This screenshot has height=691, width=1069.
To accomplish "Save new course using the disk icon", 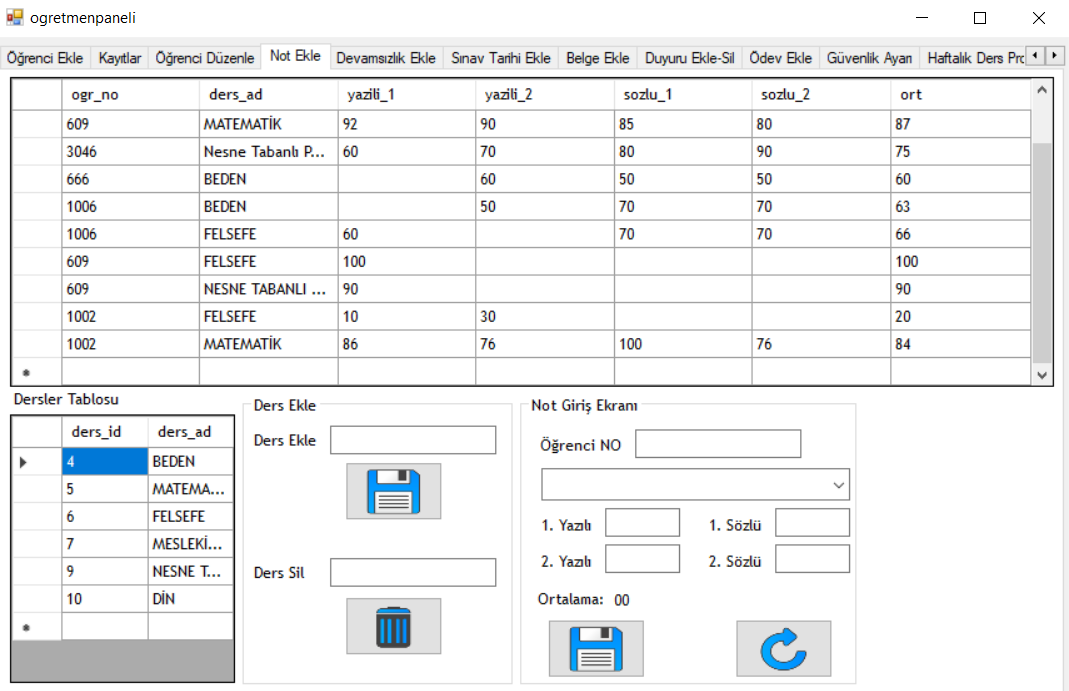I will point(393,490).
